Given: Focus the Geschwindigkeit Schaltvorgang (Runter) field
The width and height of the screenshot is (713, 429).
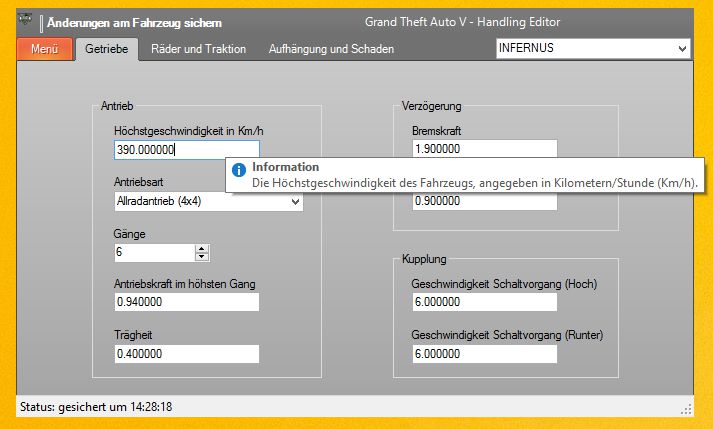Looking at the screenshot, I should 483,354.
